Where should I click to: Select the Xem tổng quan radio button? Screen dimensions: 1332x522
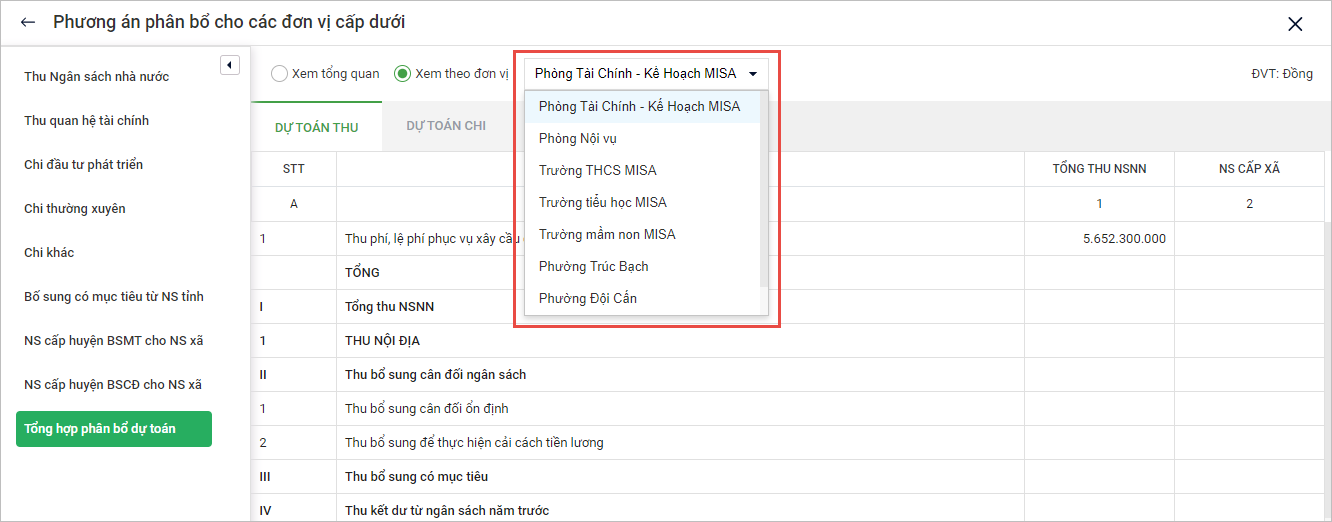coord(279,74)
